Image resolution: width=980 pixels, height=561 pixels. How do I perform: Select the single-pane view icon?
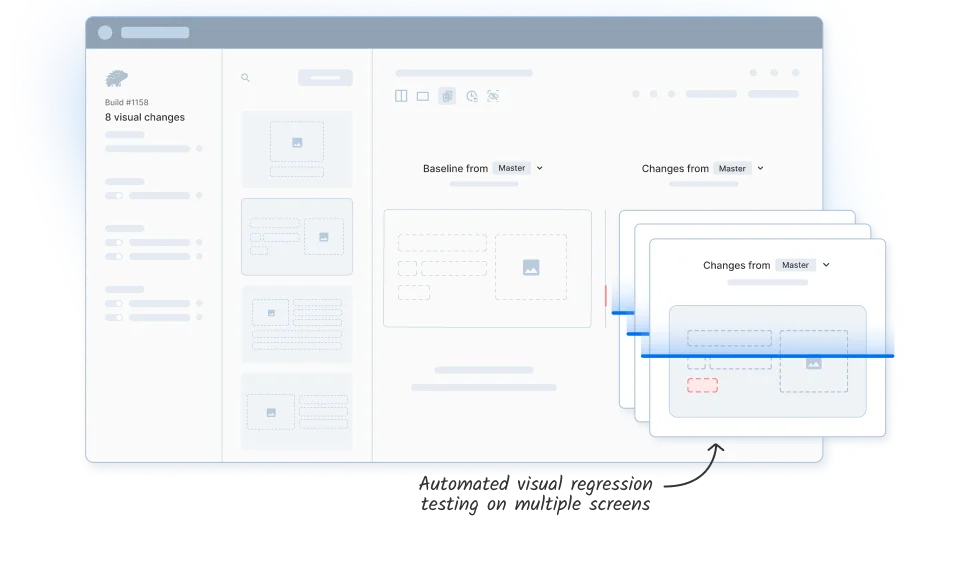423,96
